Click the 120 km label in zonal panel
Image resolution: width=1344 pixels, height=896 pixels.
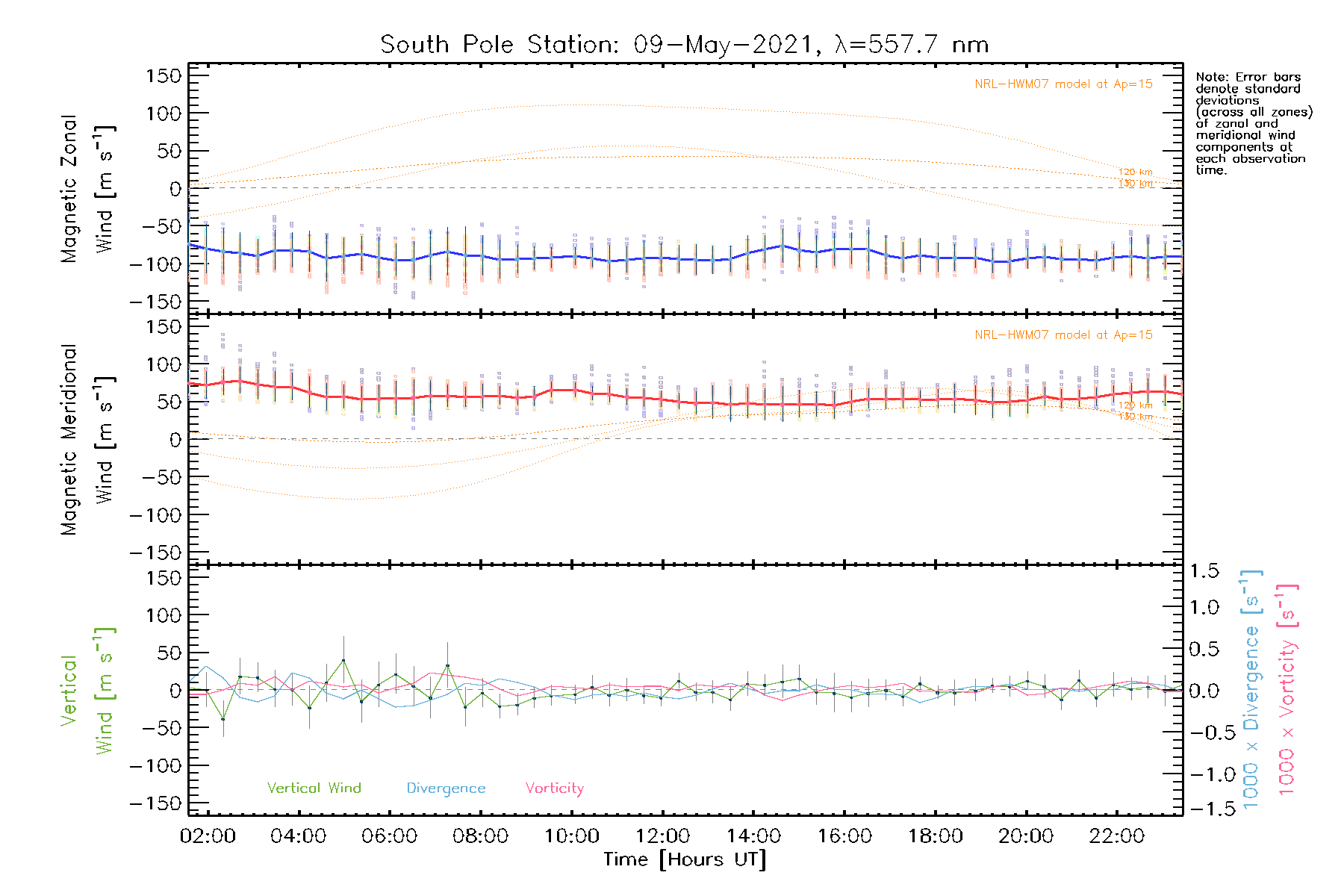1135,172
